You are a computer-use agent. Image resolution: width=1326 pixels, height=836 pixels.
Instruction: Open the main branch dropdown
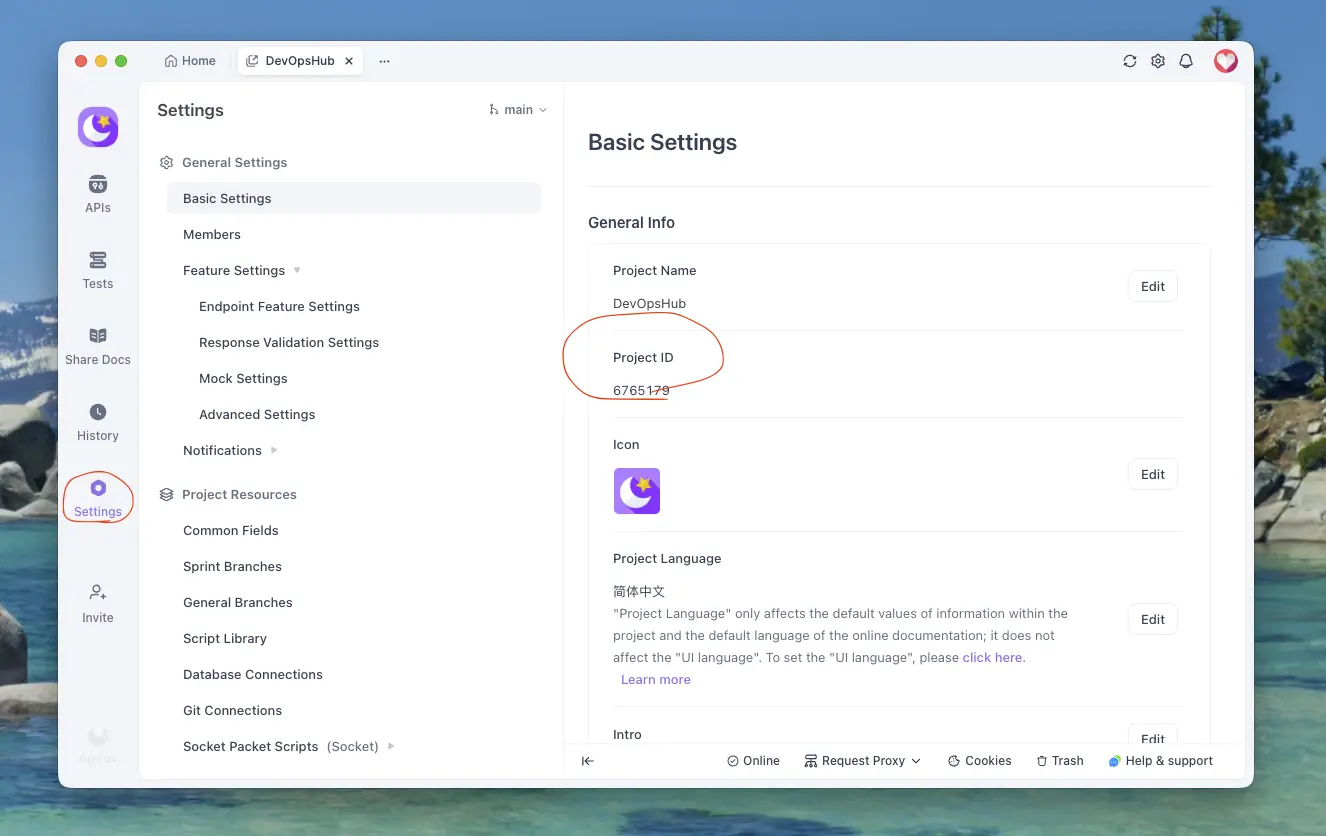pyautogui.click(x=518, y=110)
